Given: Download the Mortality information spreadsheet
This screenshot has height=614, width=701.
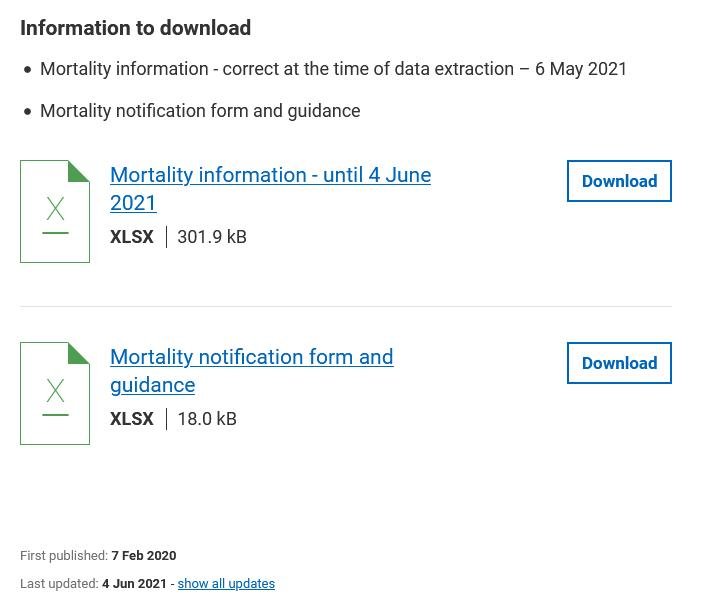Looking at the screenshot, I should [x=619, y=181].
